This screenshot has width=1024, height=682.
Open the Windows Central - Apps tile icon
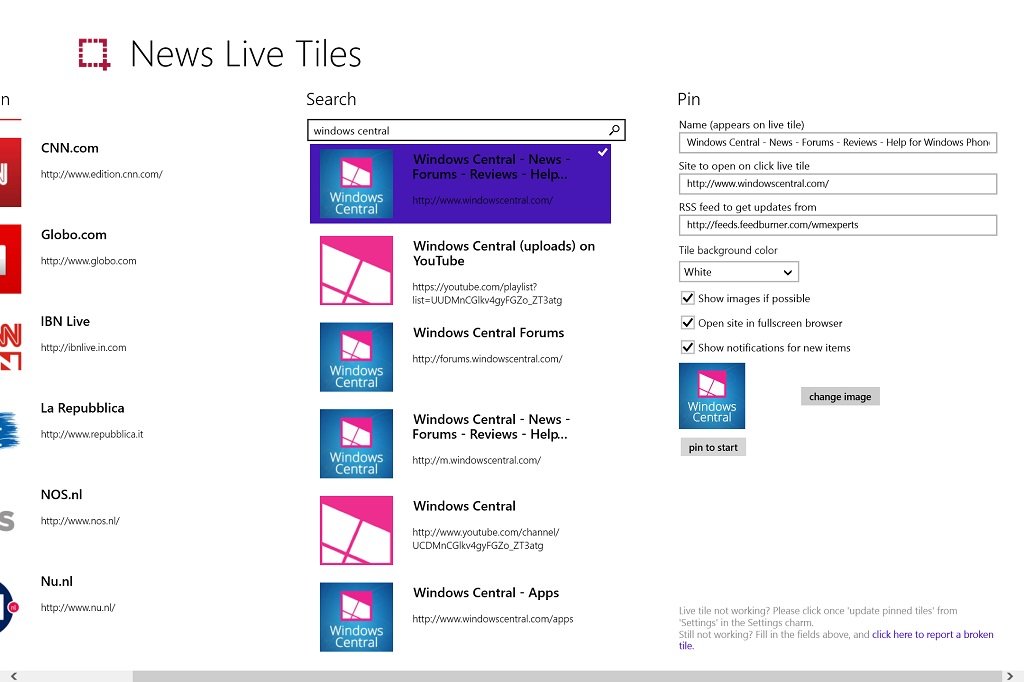[x=357, y=617]
